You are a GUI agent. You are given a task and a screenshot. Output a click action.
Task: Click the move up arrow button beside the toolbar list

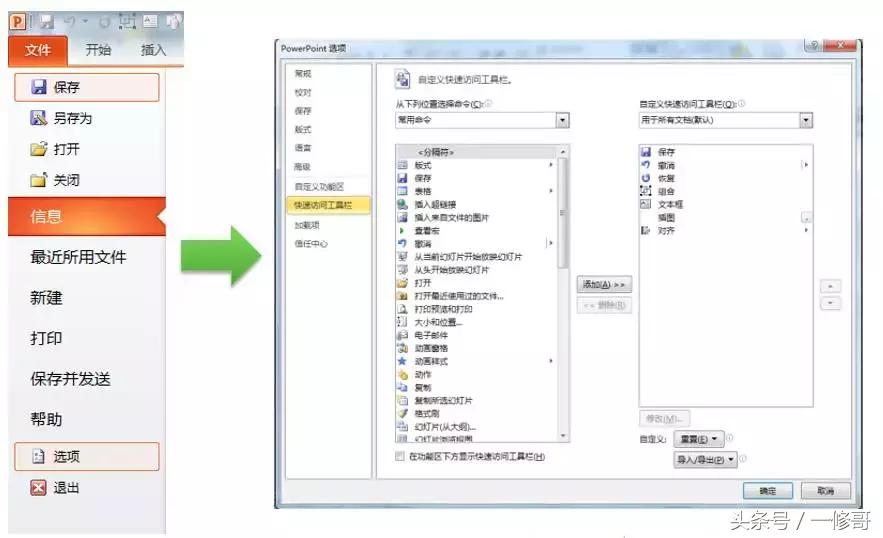point(830,286)
